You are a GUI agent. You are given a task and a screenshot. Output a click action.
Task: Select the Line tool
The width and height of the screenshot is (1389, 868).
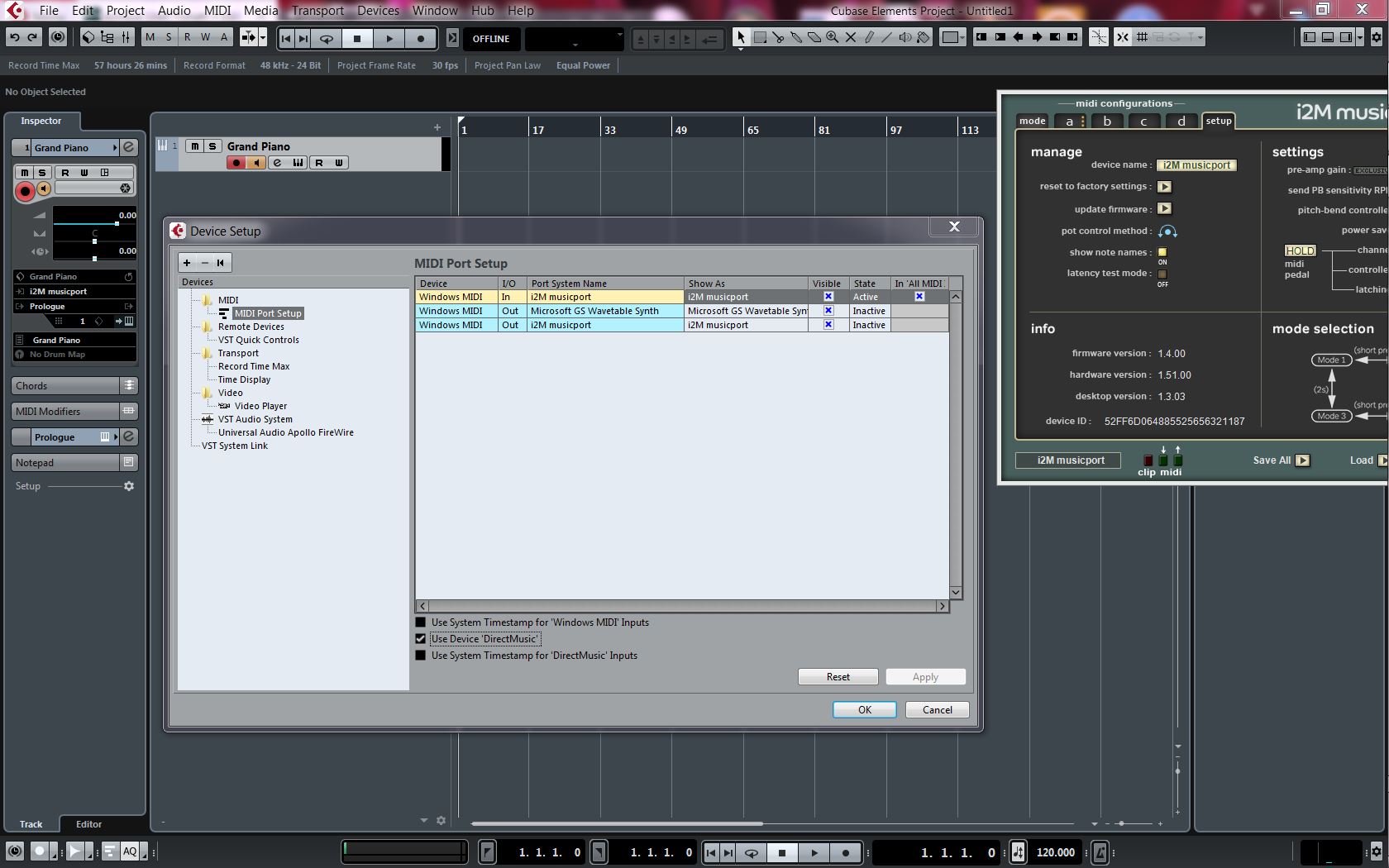tap(887, 37)
